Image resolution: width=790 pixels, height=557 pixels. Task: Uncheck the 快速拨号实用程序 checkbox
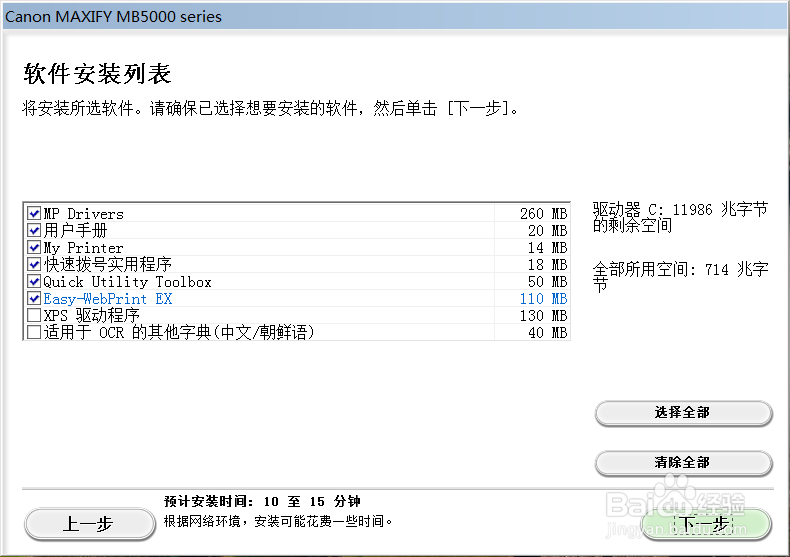pos(34,264)
